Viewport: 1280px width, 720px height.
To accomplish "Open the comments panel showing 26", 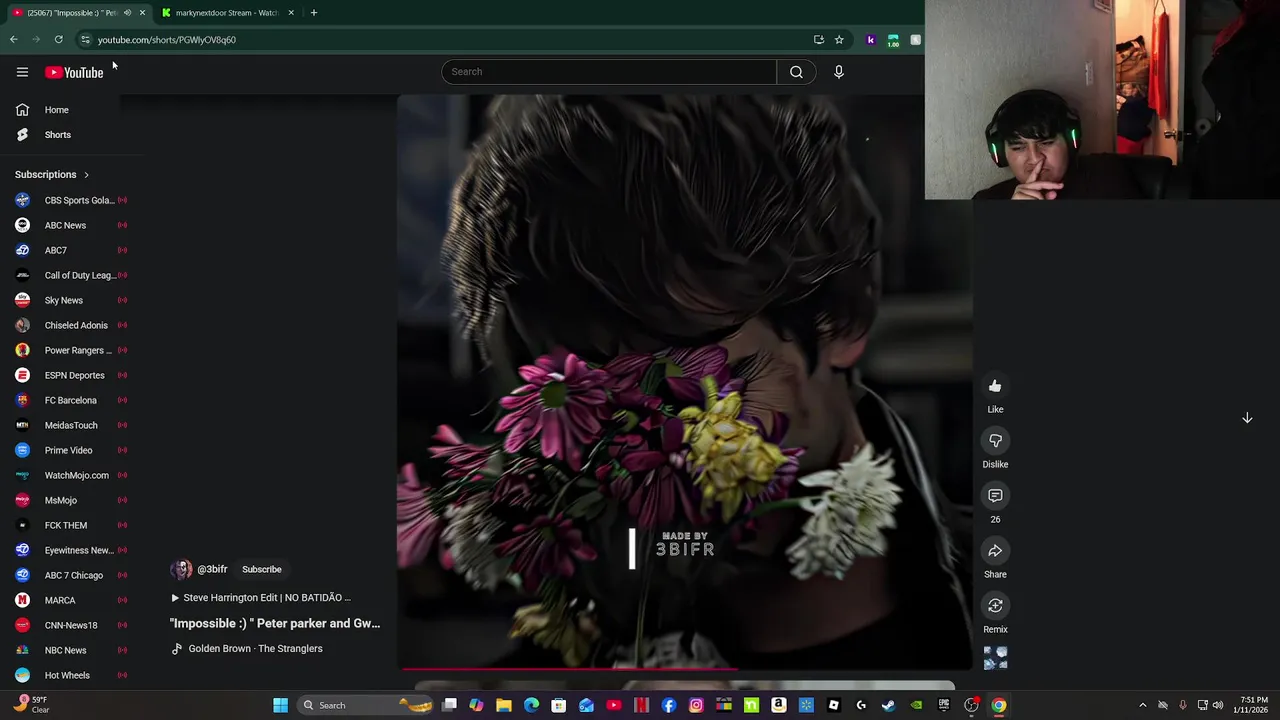I will tap(995, 496).
